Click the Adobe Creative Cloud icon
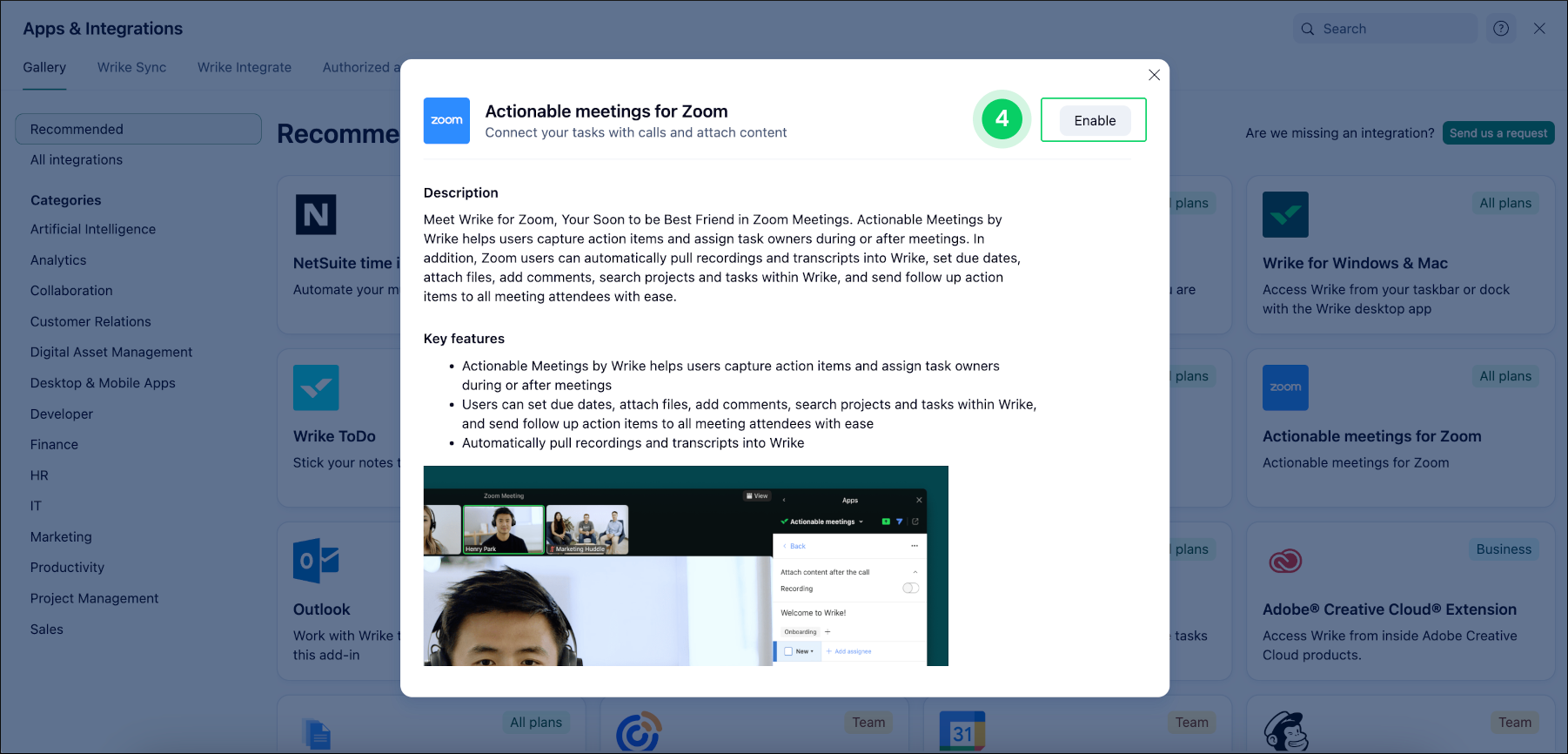1568x754 pixels. (1285, 561)
